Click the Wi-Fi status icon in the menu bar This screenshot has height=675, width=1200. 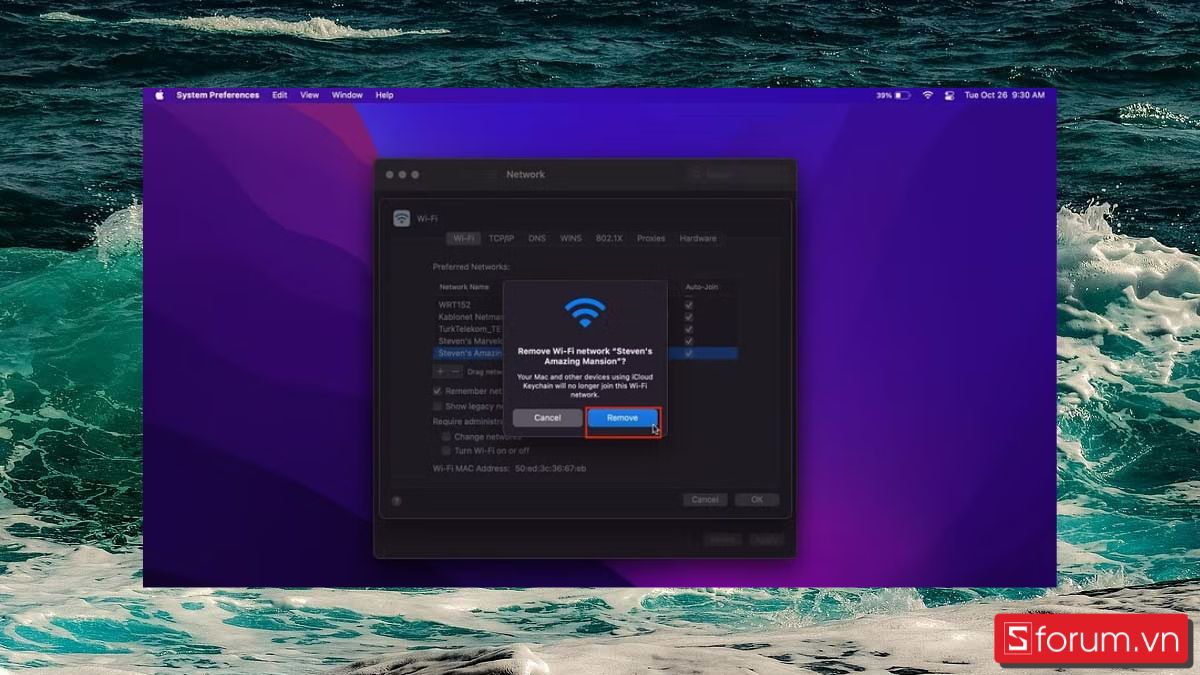(x=928, y=95)
